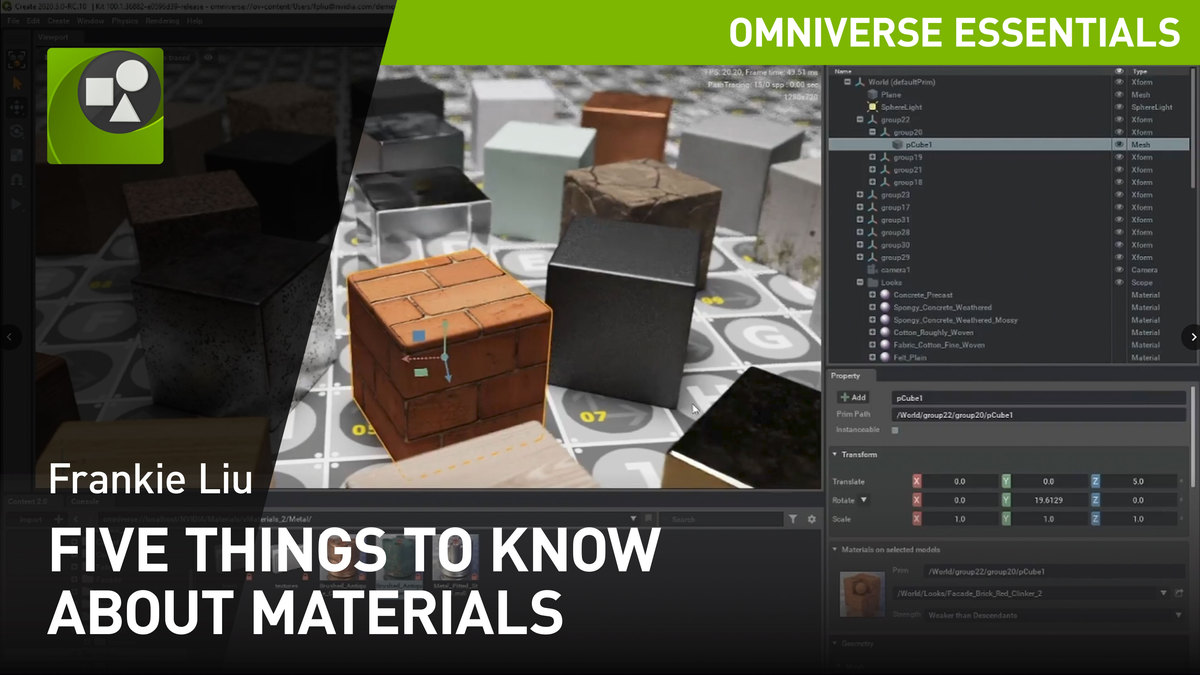This screenshot has height=675, width=1200.
Task: Collapse the Looks folder node
Action: pos(860,282)
